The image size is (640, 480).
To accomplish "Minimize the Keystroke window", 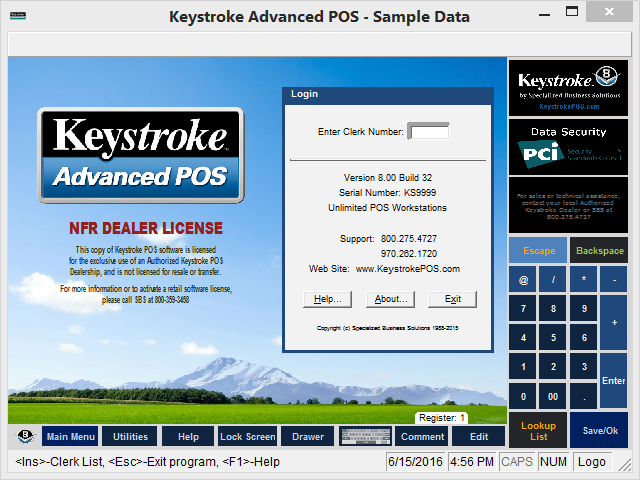I will [x=544, y=15].
